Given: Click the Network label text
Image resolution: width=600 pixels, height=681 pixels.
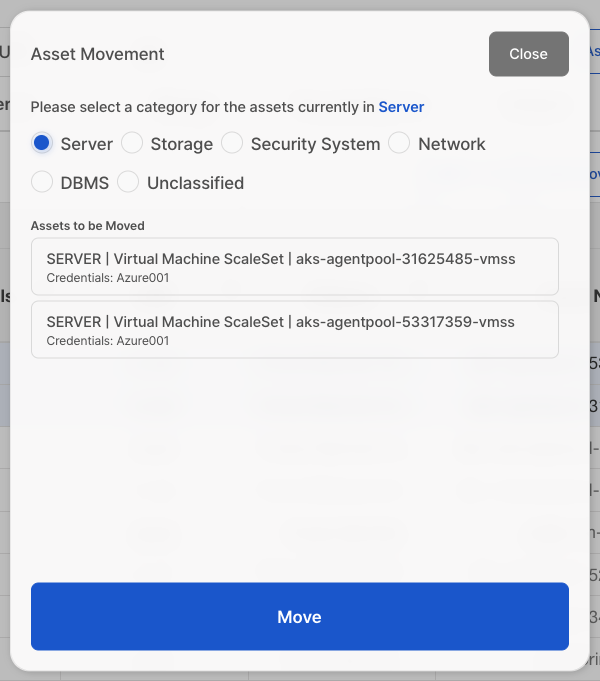Looking at the screenshot, I should click(451, 144).
